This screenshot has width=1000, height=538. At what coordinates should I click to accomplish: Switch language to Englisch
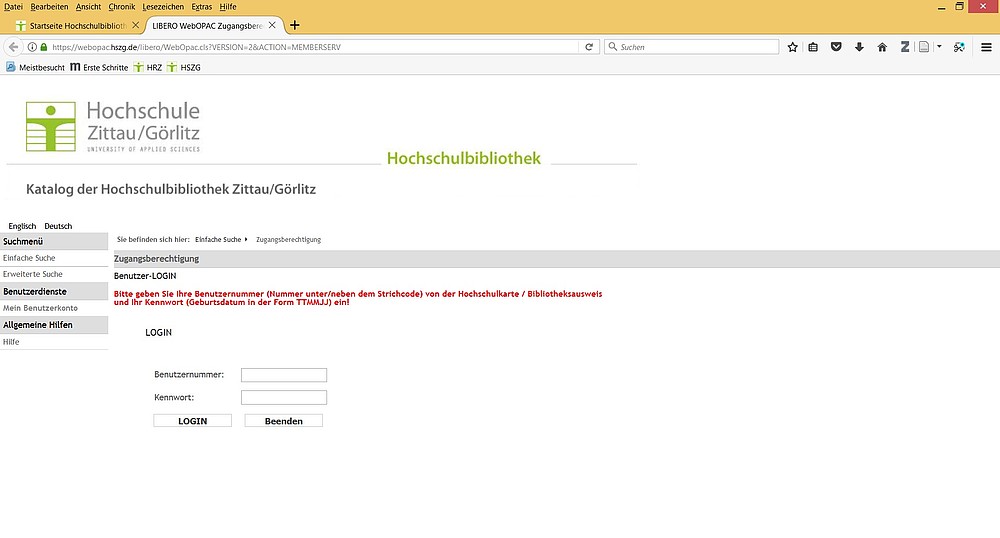(22, 226)
